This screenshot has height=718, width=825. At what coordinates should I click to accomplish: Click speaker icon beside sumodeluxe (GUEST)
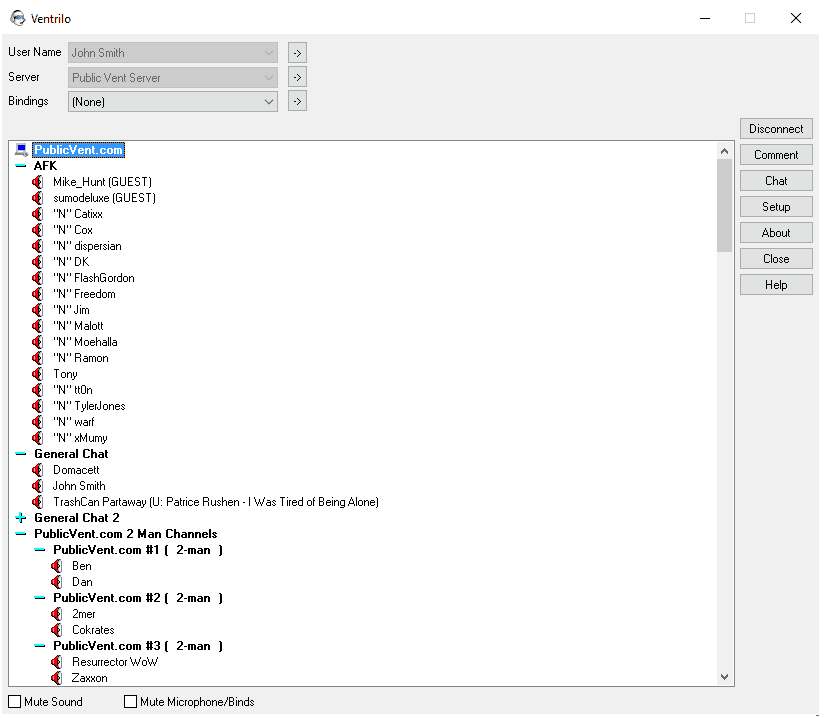(x=37, y=198)
